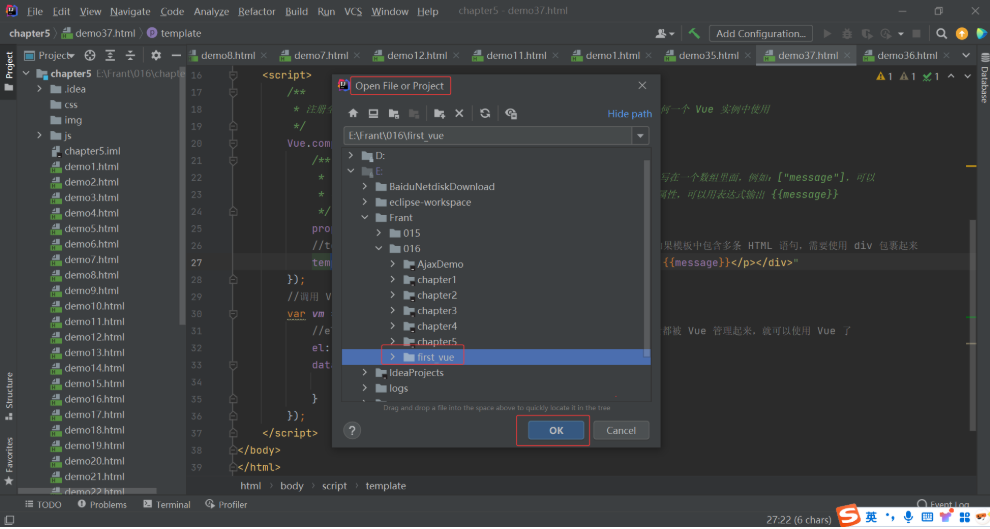Click Expand All in Project panel
The width and height of the screenshot is (990, 529).
tap(110, 56)
